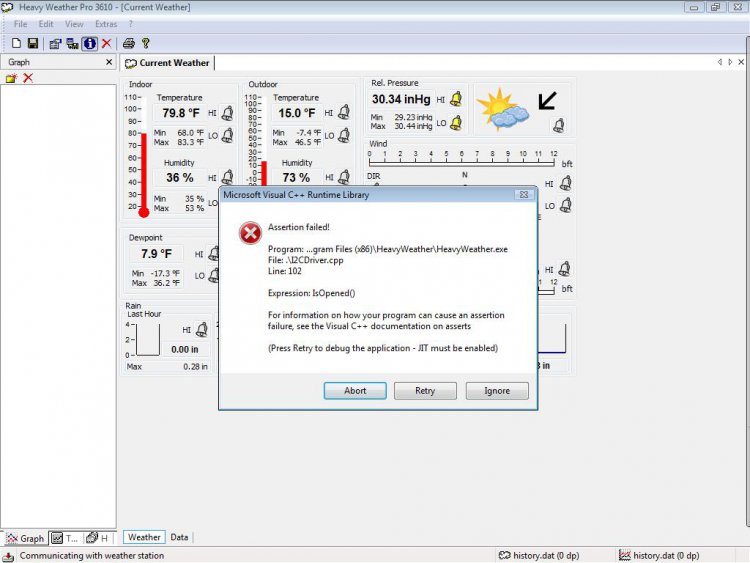
Task: Click the New document toolbar icon
Action: [16, 44]
